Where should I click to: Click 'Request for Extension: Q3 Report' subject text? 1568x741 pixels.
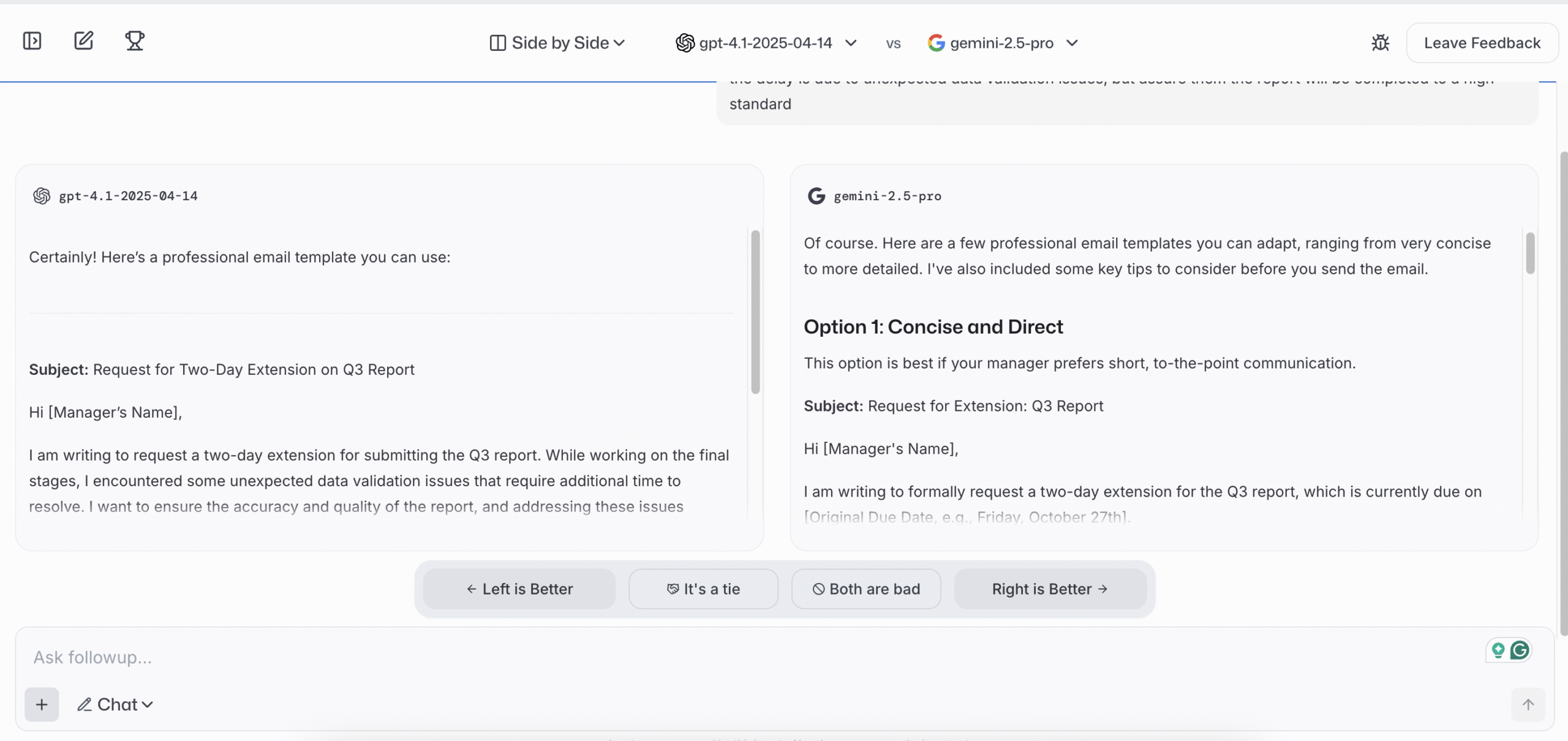[986, 406]
